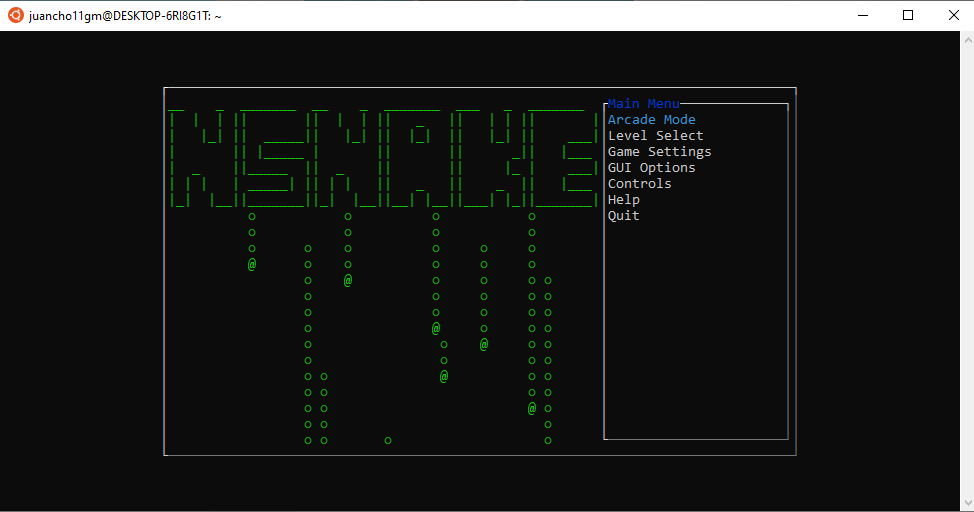Viewport: 974px width, 512px height.
Task: Minimize the terminal window
Action: [863, 16]
